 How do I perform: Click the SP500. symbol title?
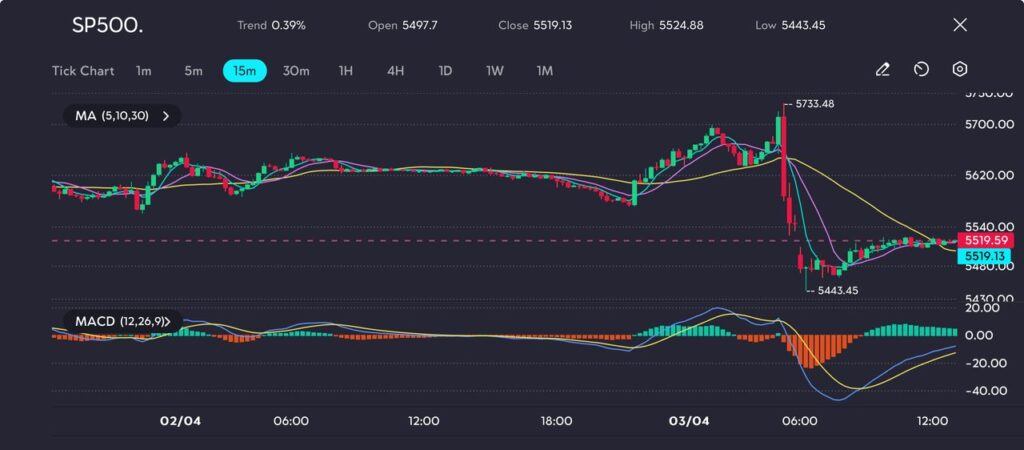click(x=107, y=25)
